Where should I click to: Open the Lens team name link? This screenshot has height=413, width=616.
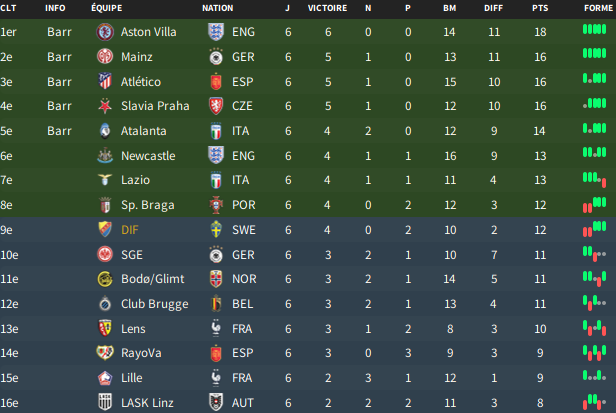coord(133,329)
